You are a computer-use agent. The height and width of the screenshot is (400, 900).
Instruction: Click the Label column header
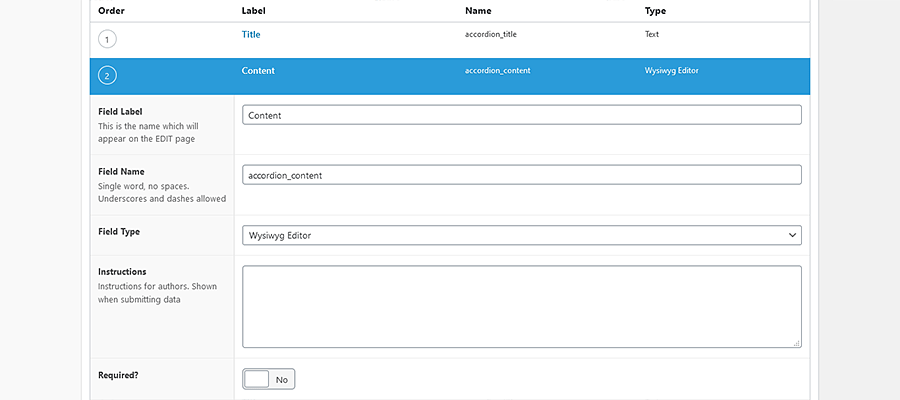point(255,11)
